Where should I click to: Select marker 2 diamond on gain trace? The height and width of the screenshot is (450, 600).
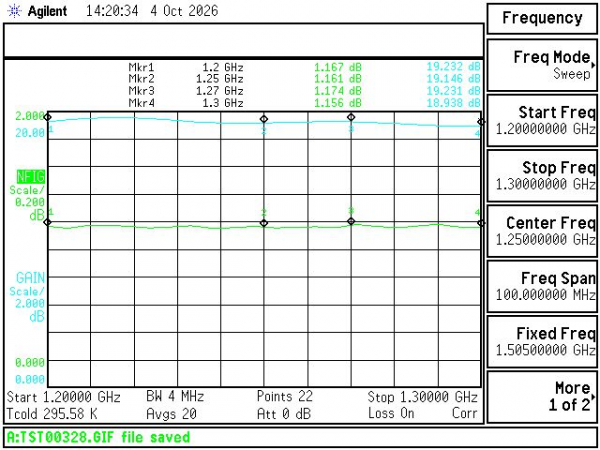pyautogui.click(x=264, y=119)
